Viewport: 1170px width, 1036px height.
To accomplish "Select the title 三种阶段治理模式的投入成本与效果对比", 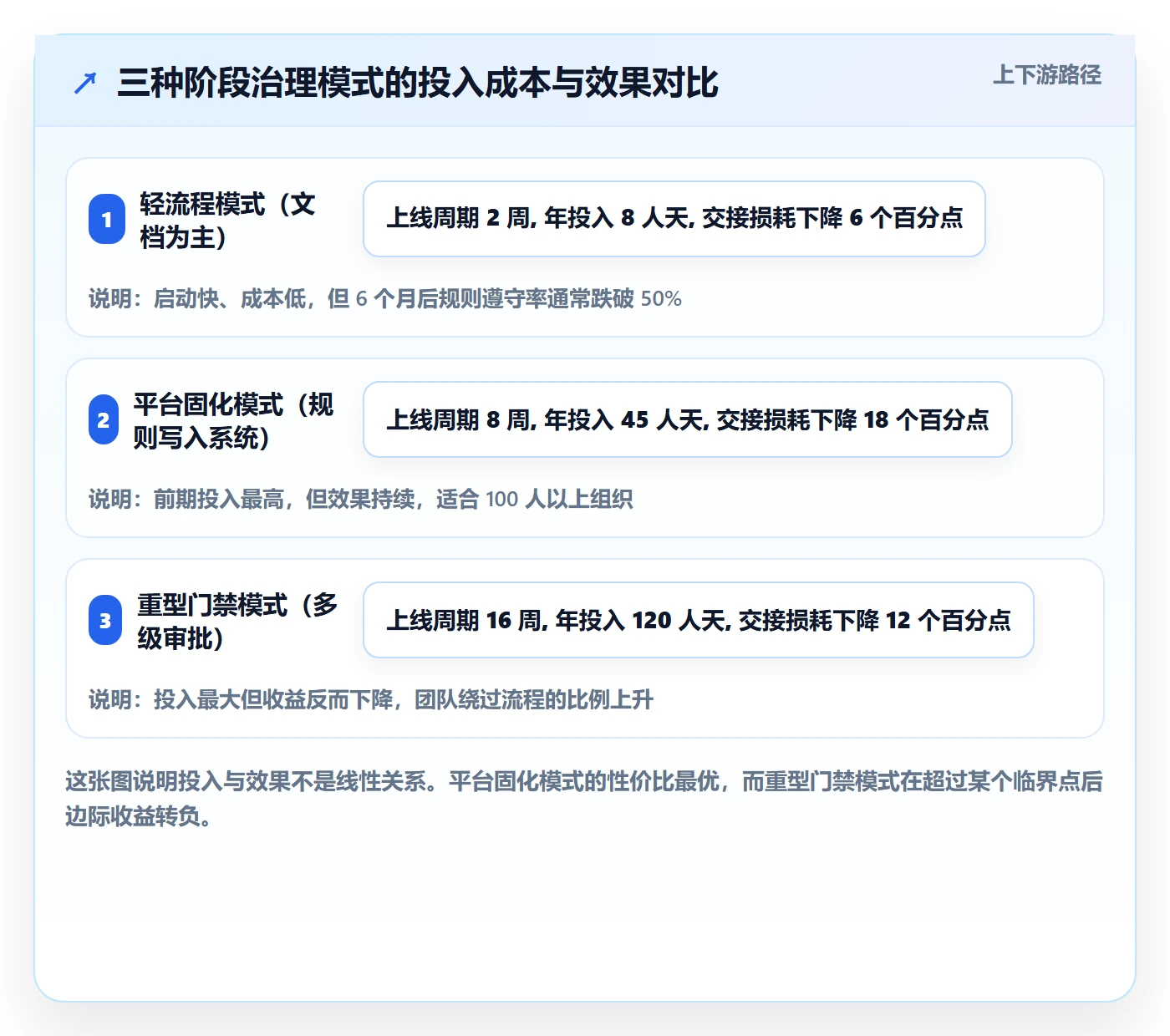I will pyautogui.click(x=418, y=83).
